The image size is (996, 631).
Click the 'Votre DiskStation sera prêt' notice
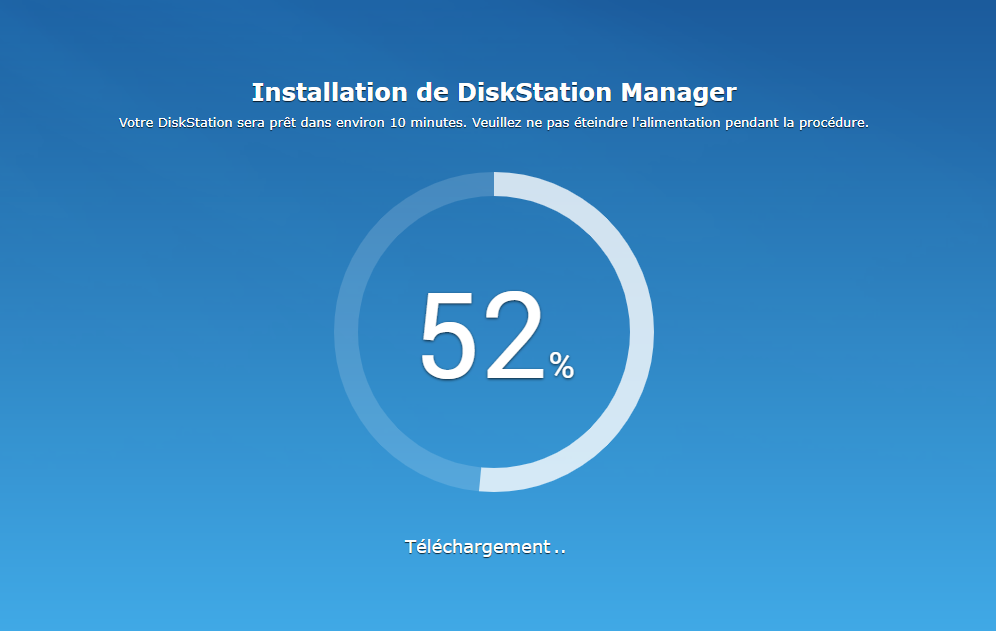494,123
